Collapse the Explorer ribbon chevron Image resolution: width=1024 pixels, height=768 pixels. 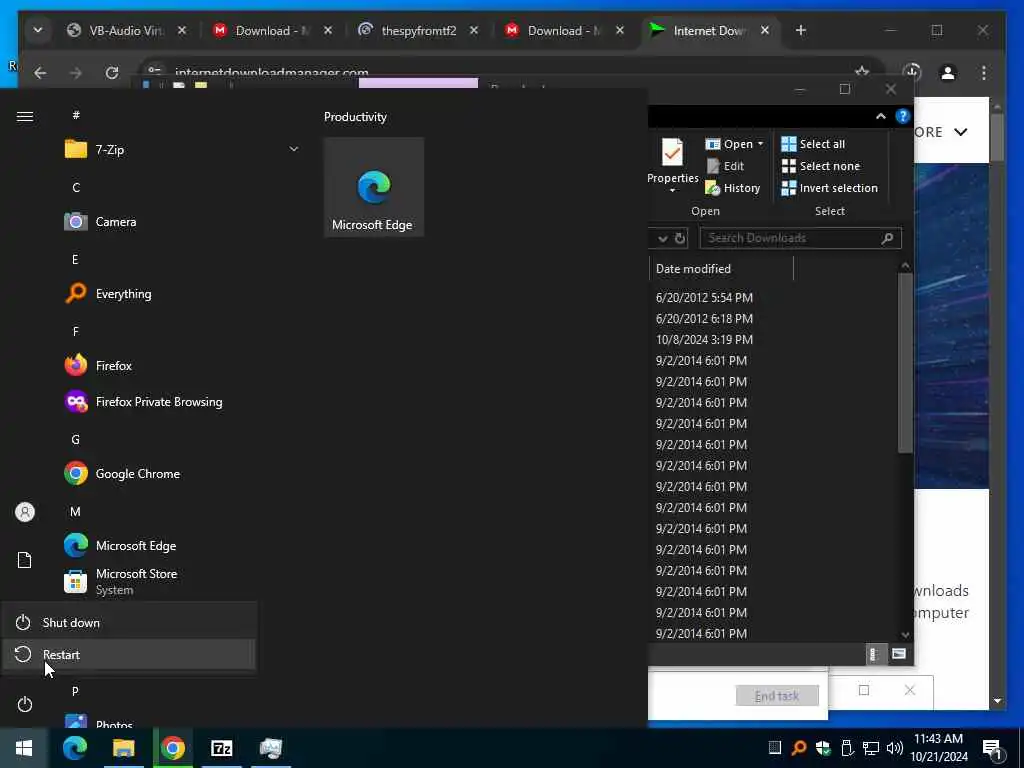(880, 116)
